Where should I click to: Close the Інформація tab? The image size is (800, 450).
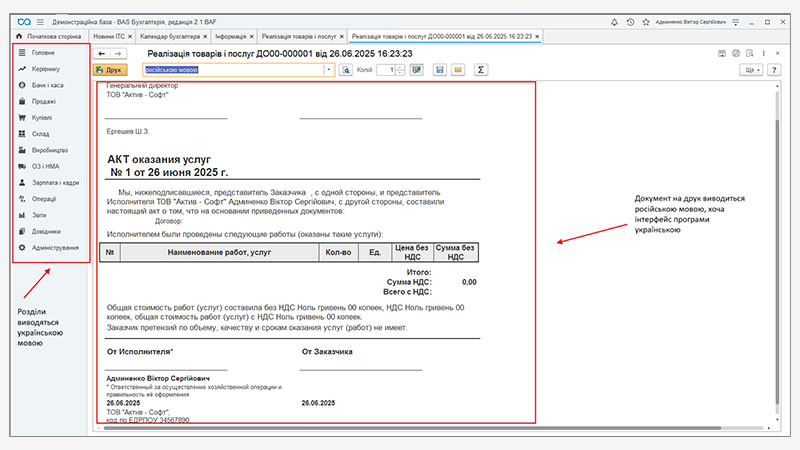252,37
